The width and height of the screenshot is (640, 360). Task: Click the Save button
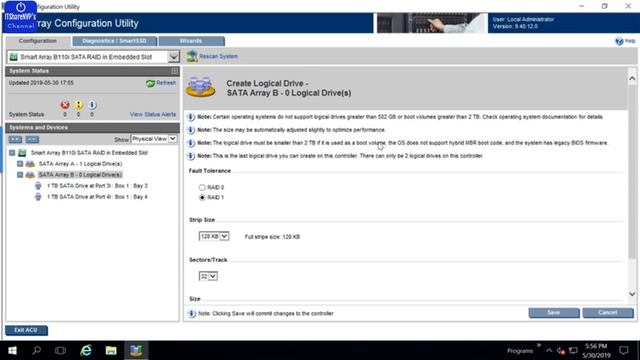click(x=554, y=313)
